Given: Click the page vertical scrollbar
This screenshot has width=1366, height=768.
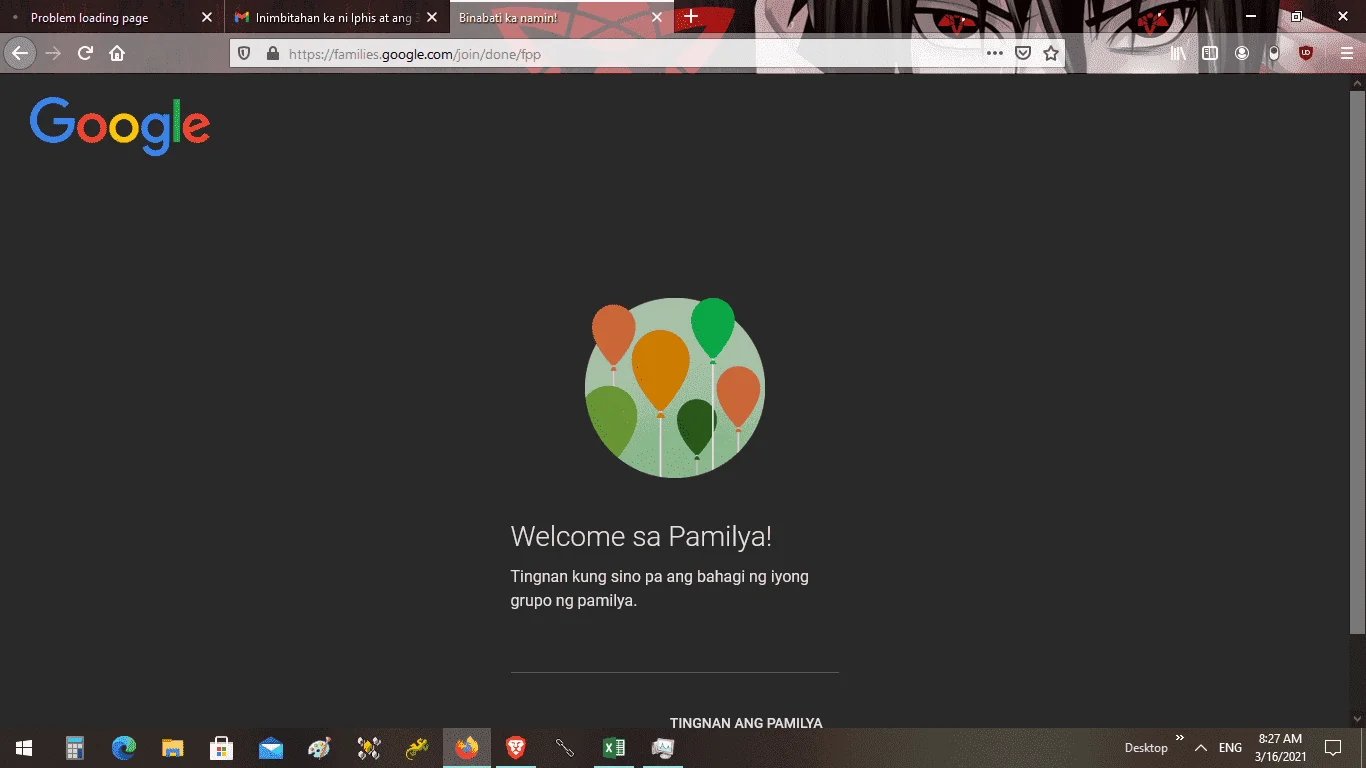Looking at the screenshot, I should 1357,362.
